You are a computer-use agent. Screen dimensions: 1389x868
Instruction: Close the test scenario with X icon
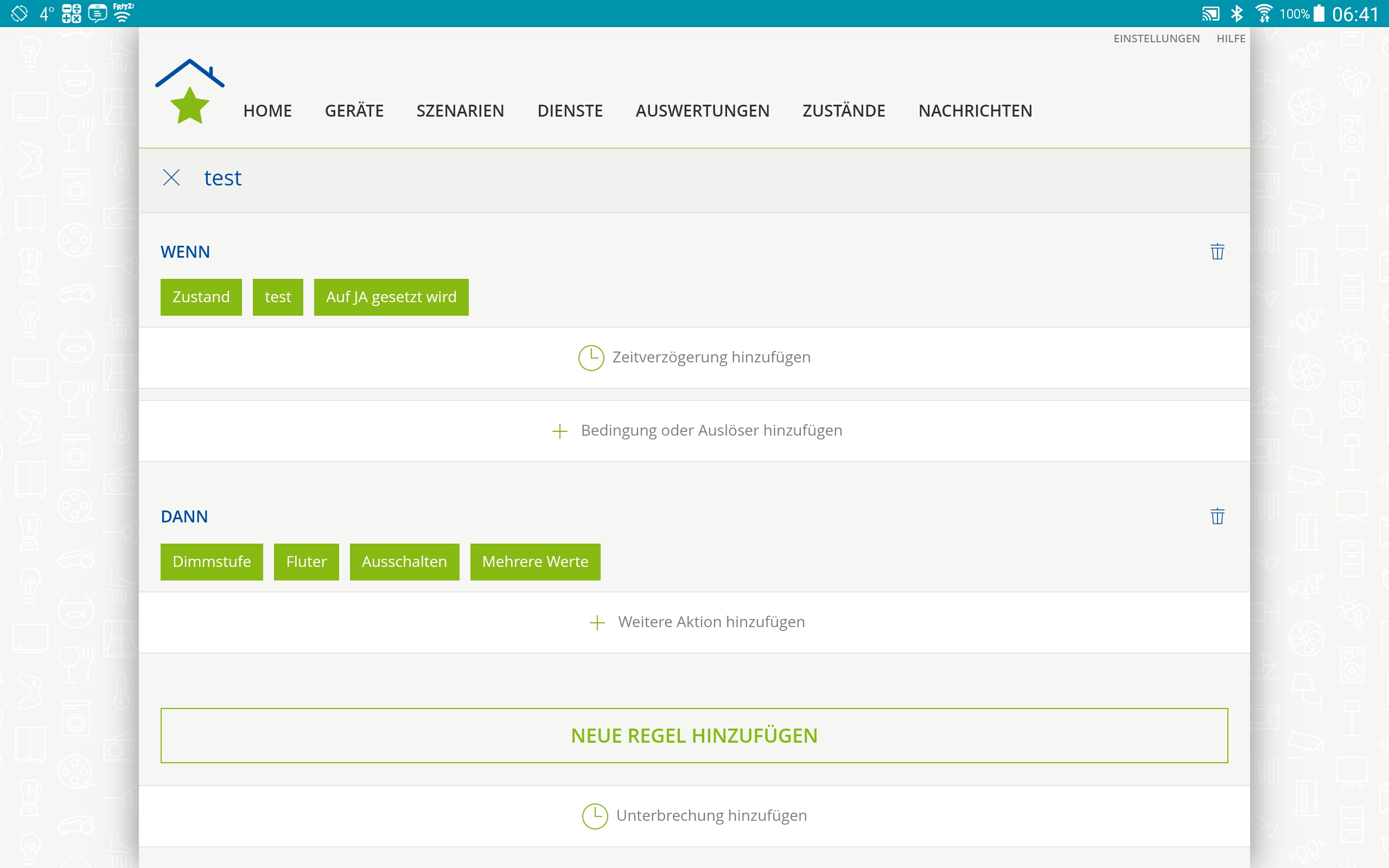point(171,177)
